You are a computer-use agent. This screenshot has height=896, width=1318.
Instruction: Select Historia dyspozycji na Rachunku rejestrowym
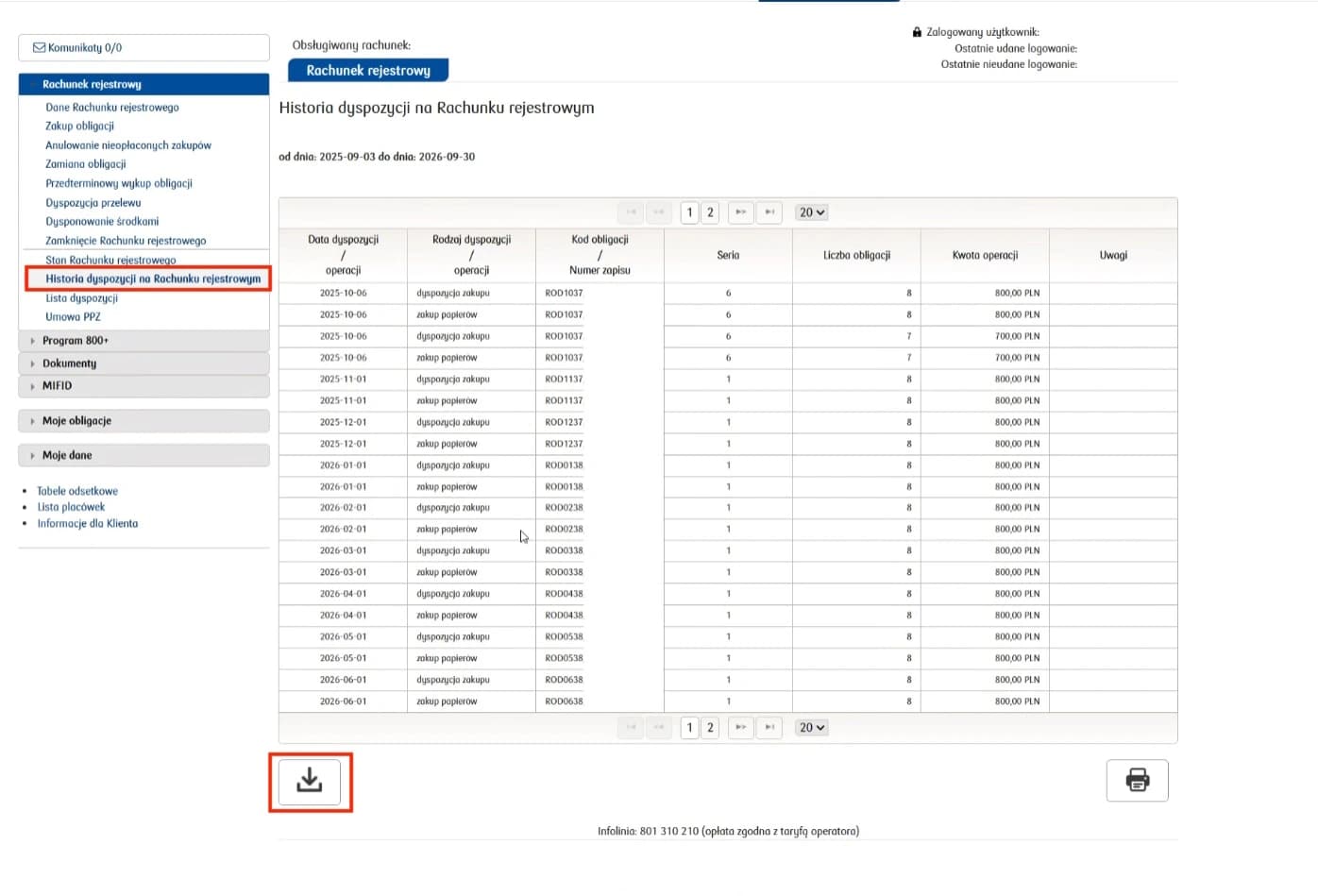click(x=153, y=279)
